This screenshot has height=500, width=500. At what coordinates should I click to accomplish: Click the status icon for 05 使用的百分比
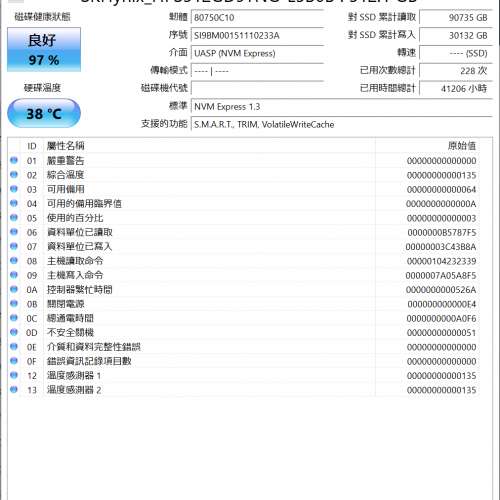click(14, 218)
